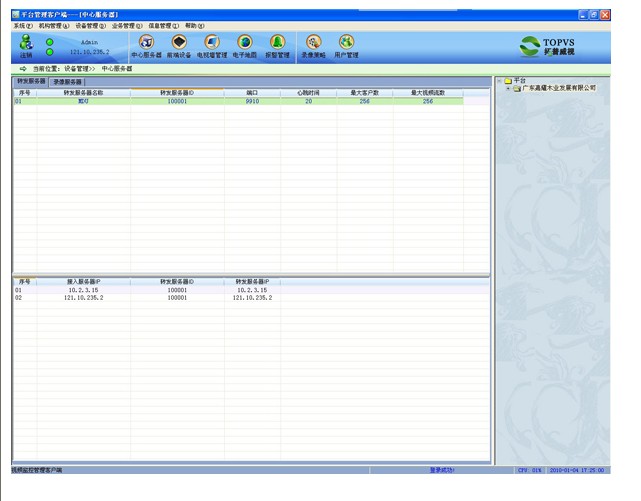Sort by 端口 column header
The width and height of the screenshot is (641, 501).
coord(252,93)
